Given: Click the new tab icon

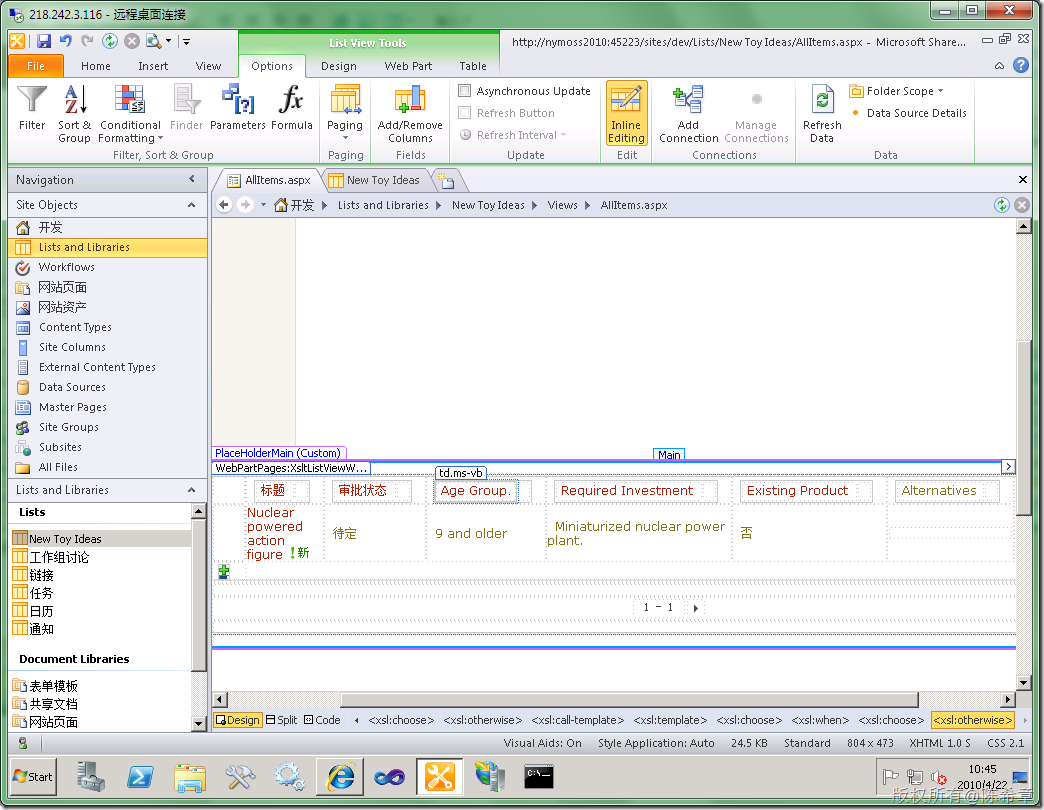Looking at the screenshot, I should (x=446, y=181).
